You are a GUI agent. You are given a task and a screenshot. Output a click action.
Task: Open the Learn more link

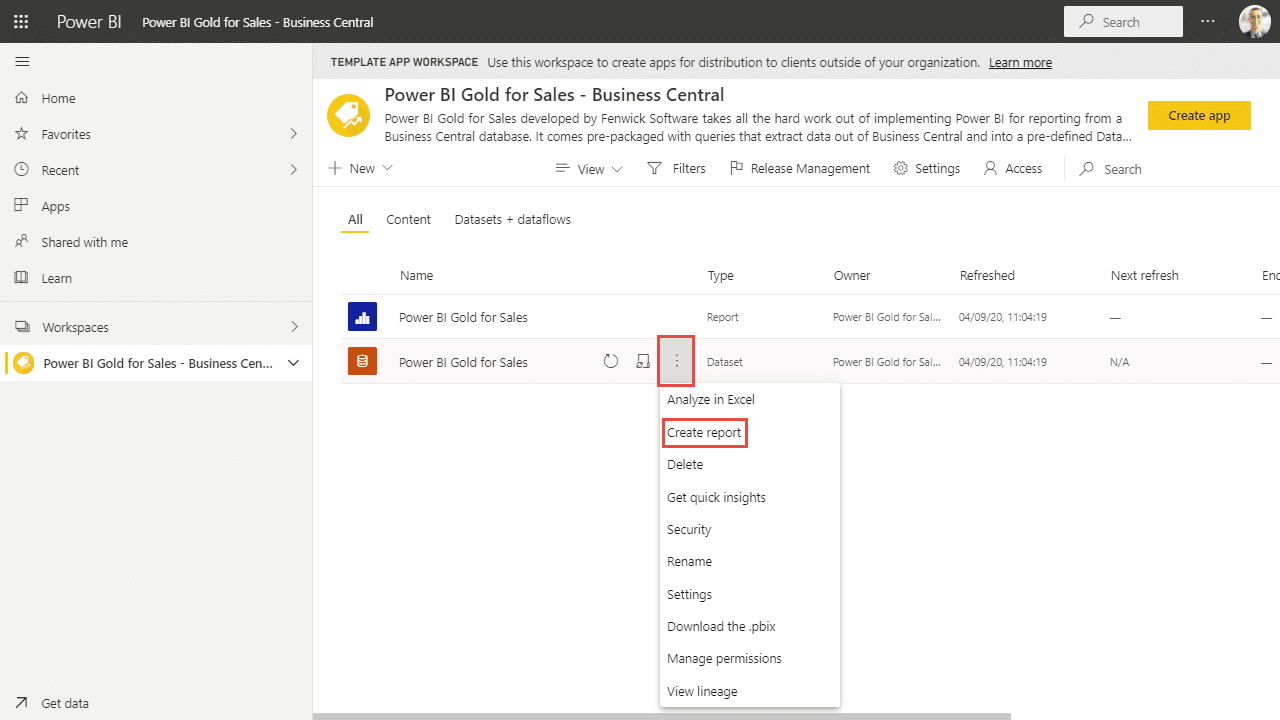tap(1020, 62)
